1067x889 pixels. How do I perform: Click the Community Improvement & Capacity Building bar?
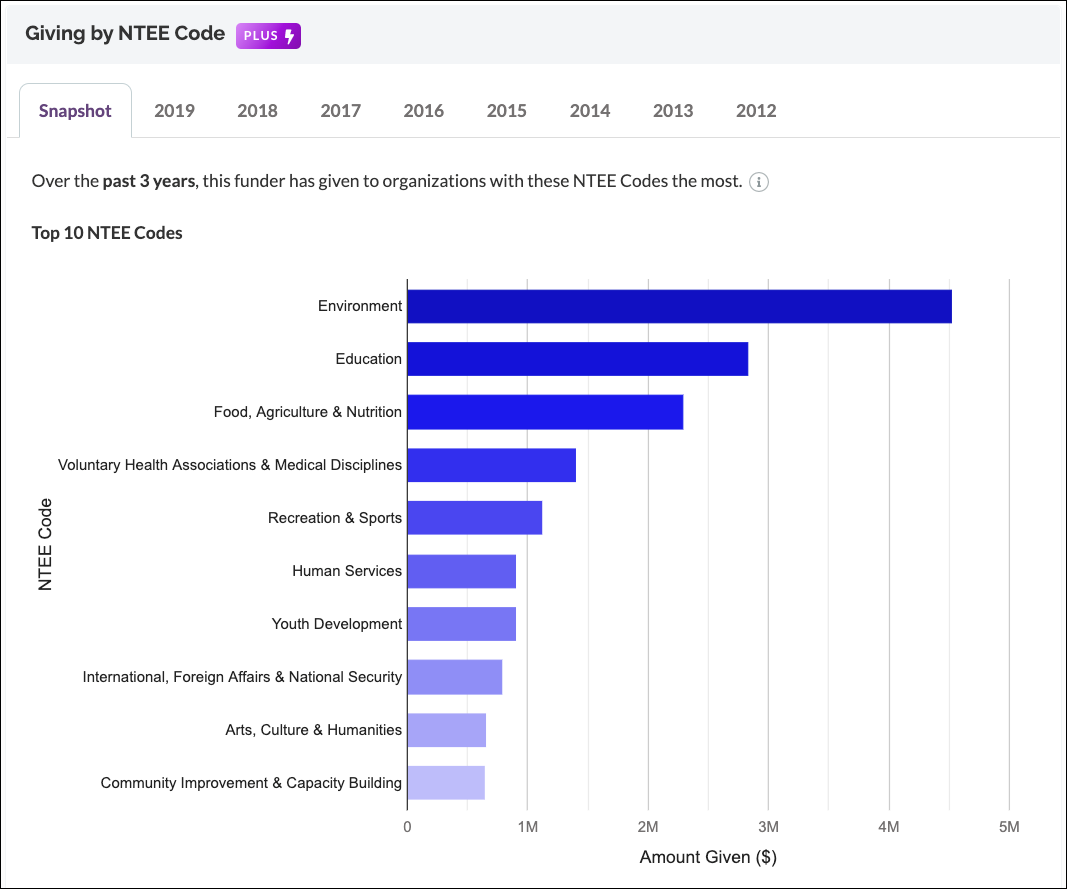coord(445,782)
